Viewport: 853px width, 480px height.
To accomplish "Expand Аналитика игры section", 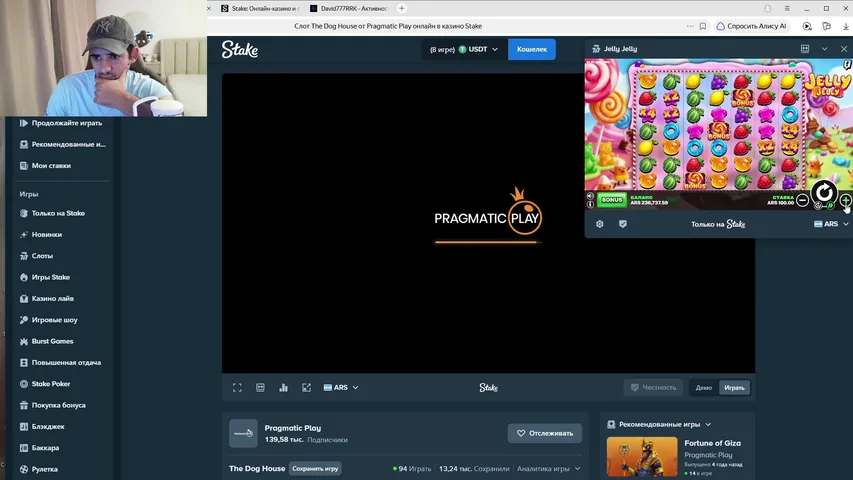I will point(548,469).
